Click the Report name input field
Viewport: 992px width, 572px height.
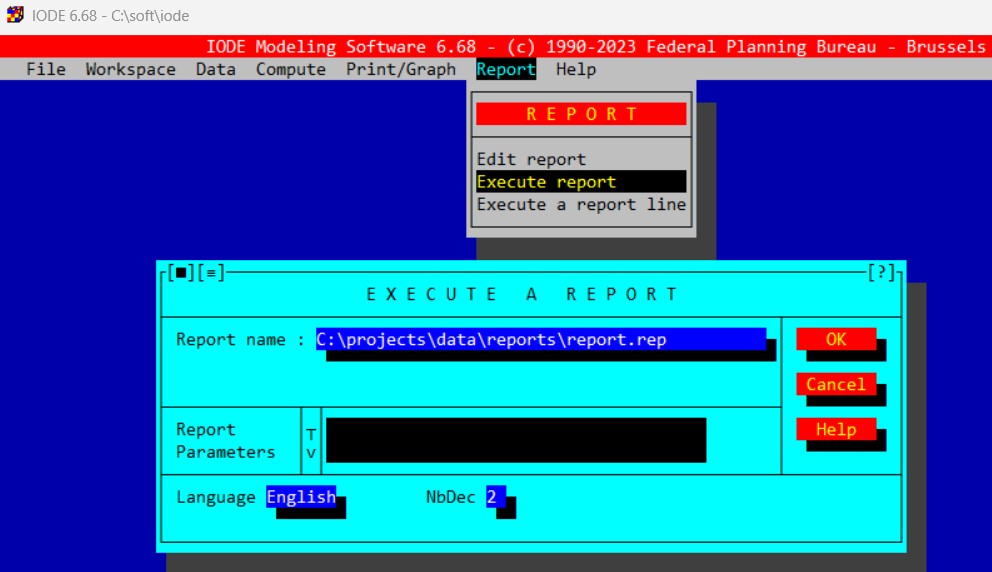pyautogui.click(x=541, y=339)
